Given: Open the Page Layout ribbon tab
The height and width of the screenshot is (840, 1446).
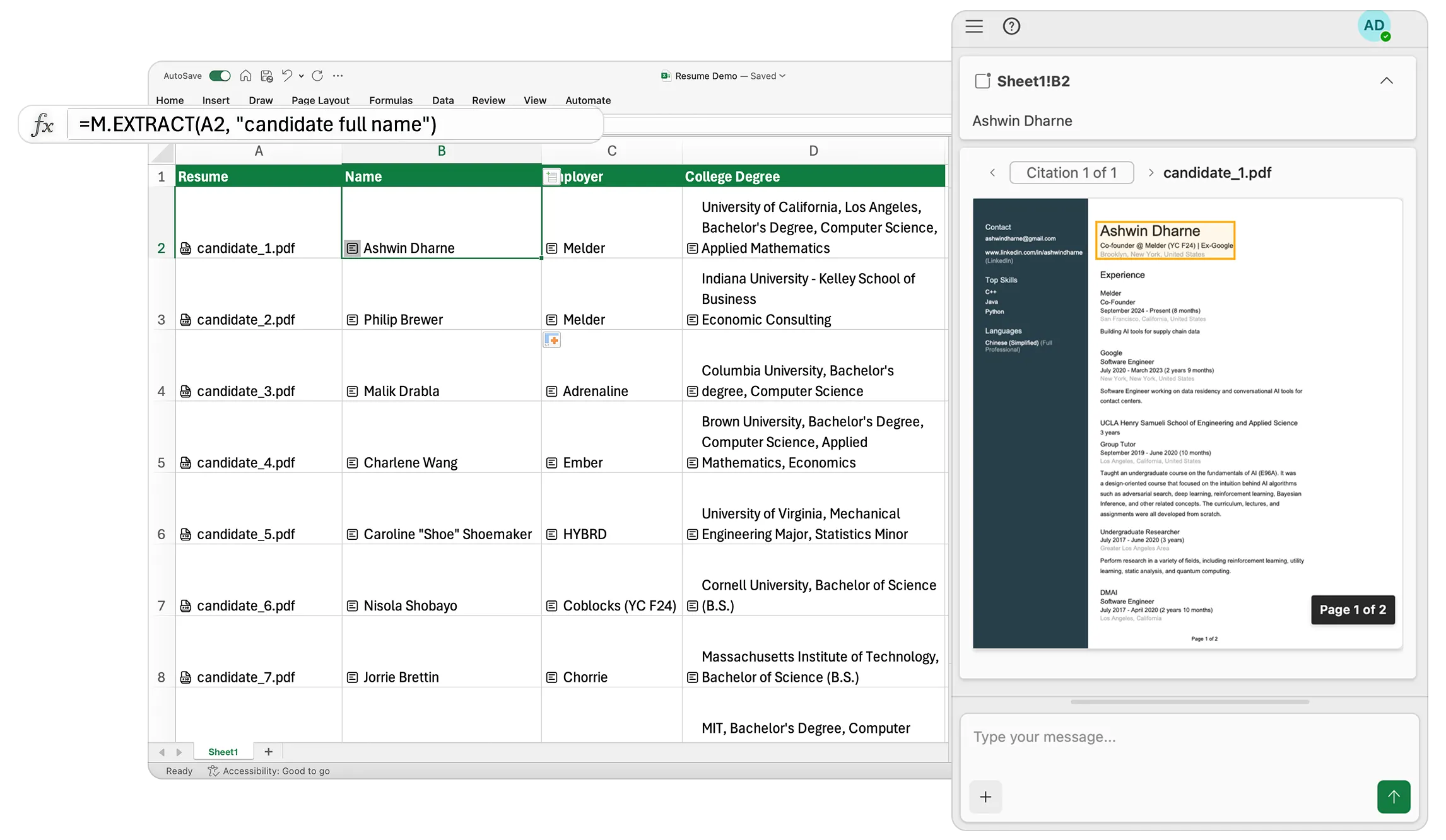Looking at the screenshot, I should click(320, 100).
